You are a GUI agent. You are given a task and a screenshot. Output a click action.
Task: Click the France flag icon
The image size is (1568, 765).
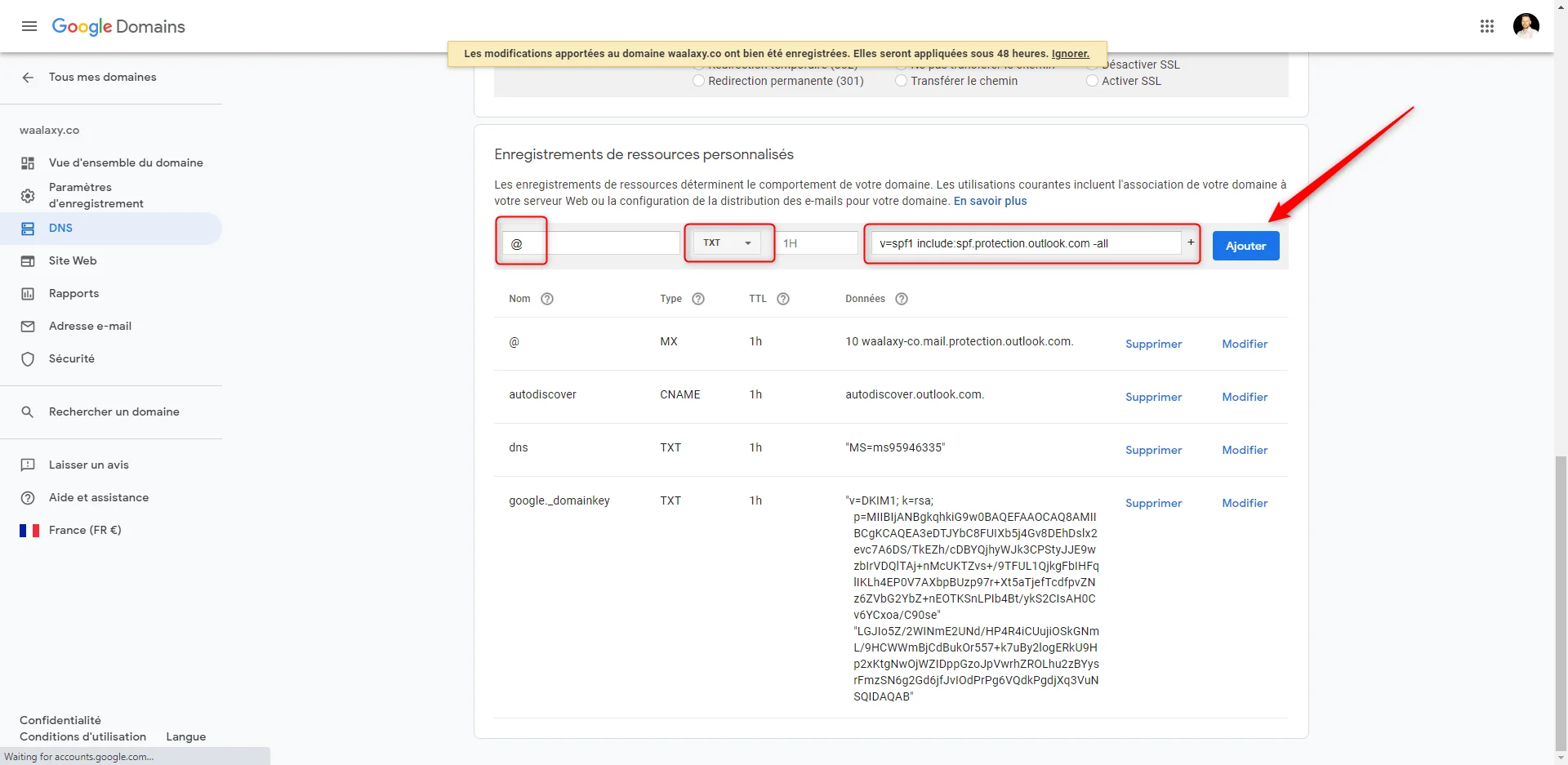[x=29, y=531]
